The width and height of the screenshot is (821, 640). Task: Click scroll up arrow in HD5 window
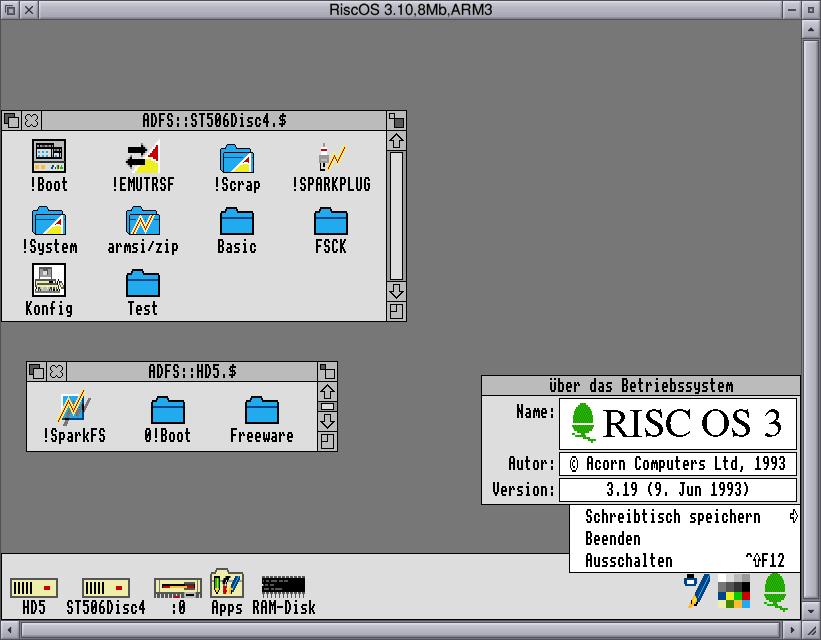pyautogui.click(x=327, y=391)
